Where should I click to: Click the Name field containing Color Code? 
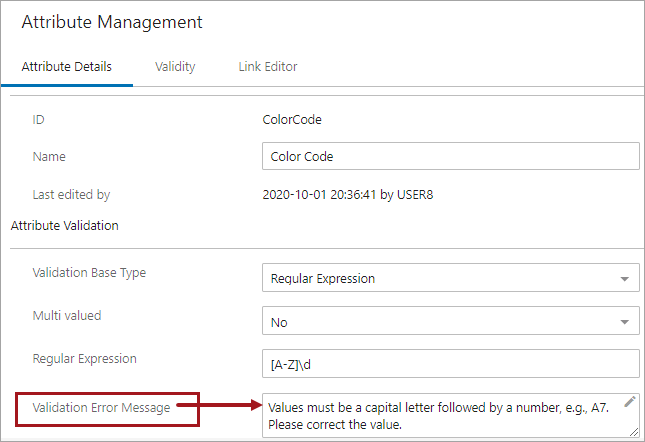click(448, 157)
